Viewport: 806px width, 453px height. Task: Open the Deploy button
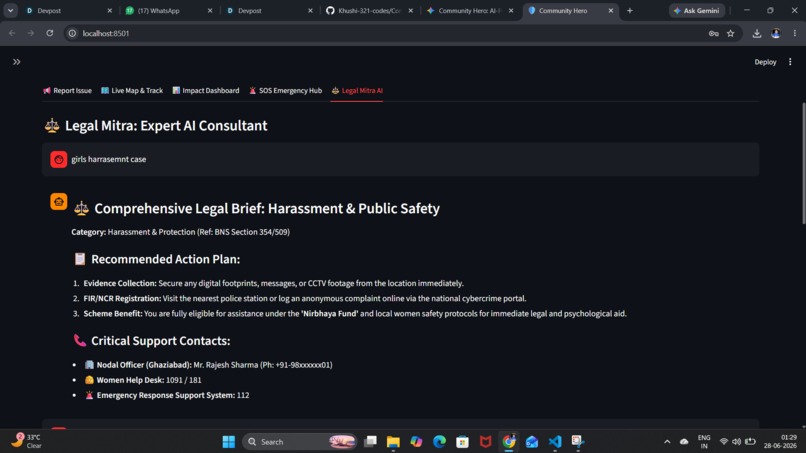765,62
